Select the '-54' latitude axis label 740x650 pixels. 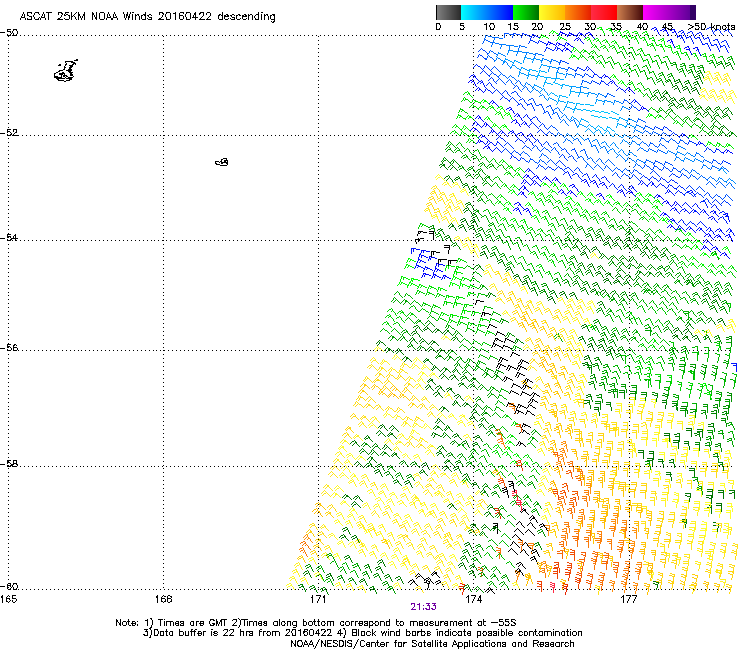coord(9,237)
